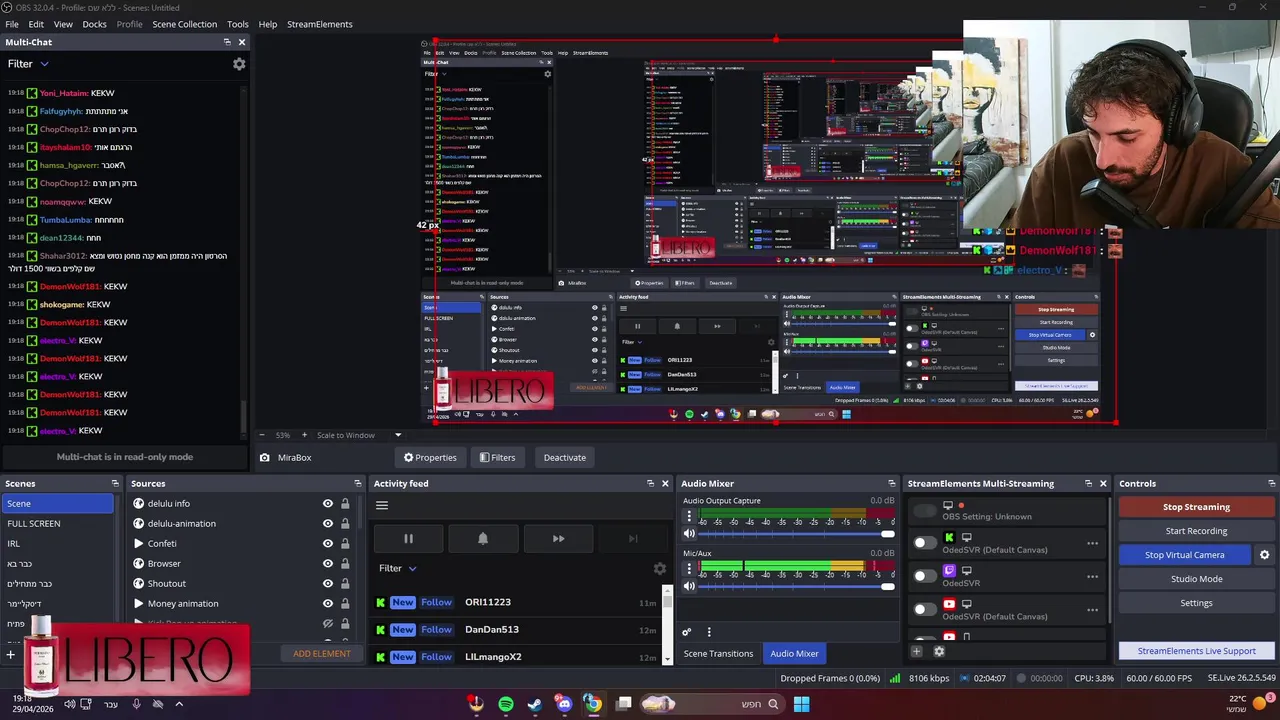Switch to Audio Mixer tab
This screenshot has width=1280, height=720.
tap(794, 653)
